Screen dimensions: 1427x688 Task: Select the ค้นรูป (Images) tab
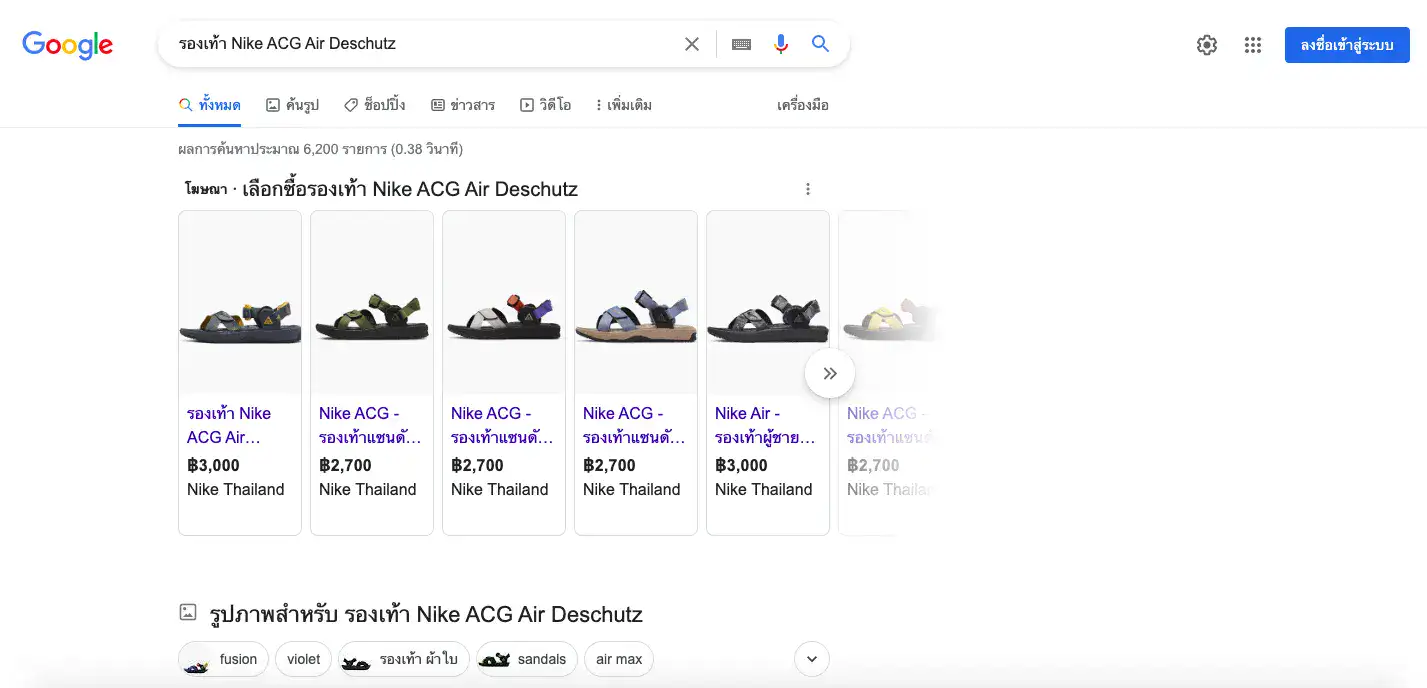(x=292, y=104)
